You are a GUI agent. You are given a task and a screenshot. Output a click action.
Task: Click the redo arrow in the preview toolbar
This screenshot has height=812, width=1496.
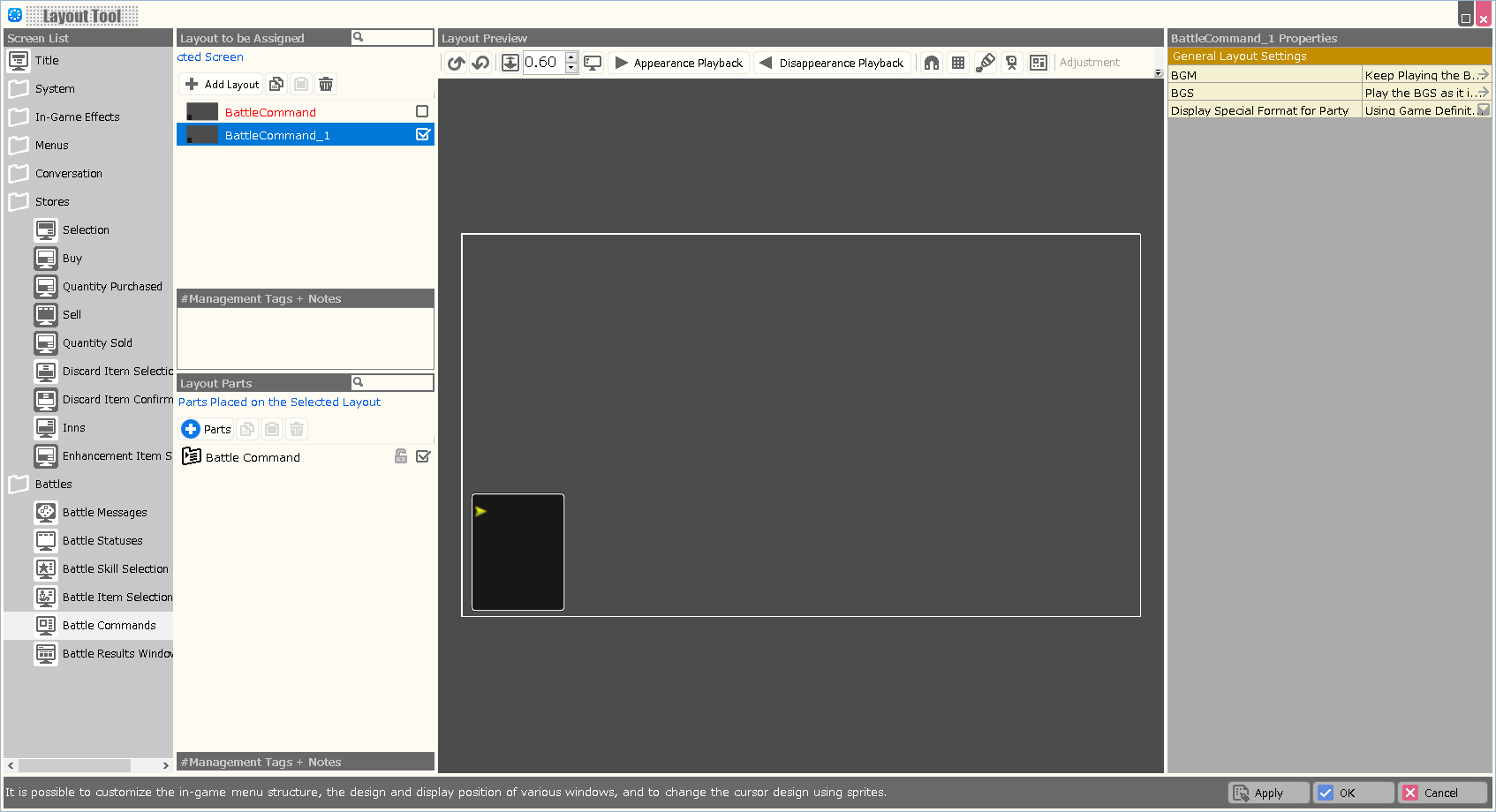tap(456, 63)
